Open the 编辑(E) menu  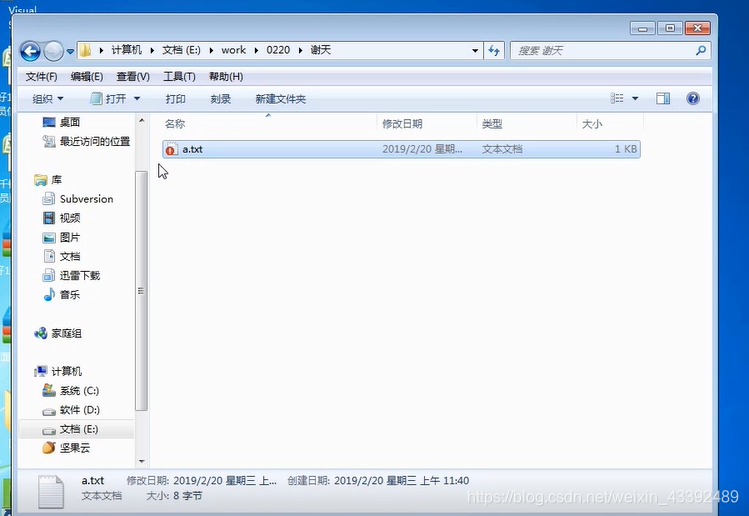86,76
